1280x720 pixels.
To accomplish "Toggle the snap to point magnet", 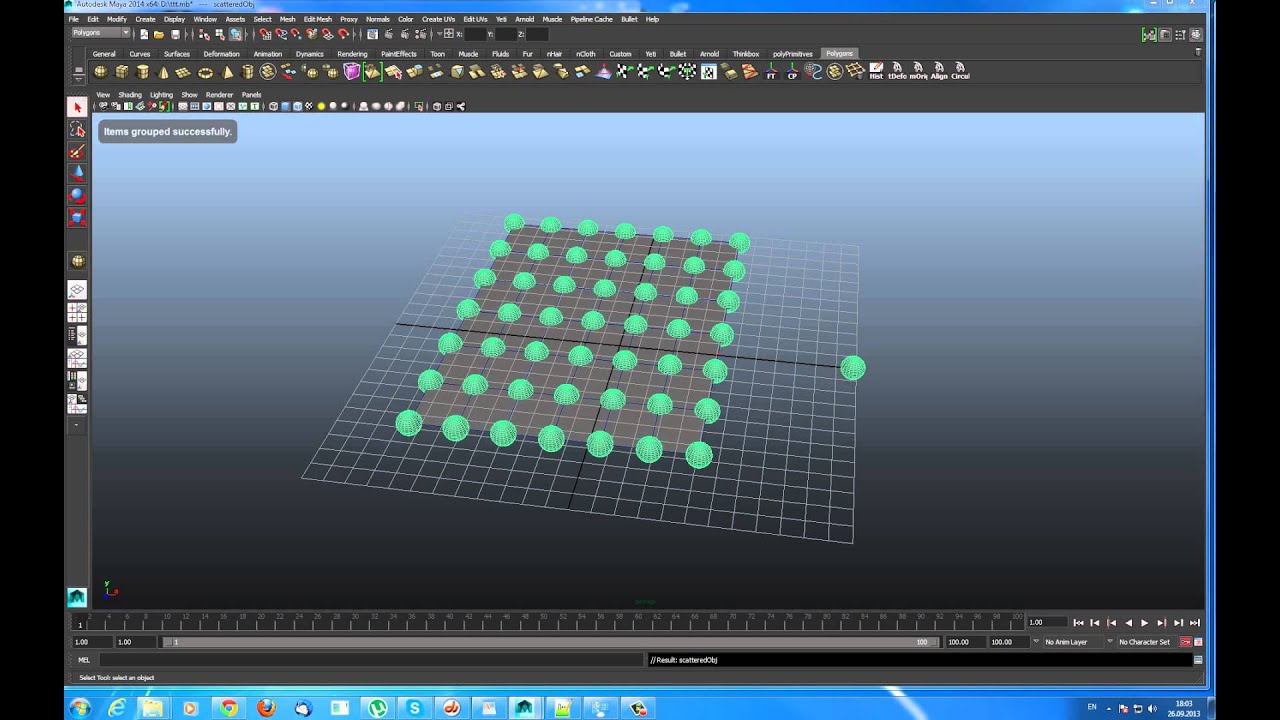I will click(296, 33).
